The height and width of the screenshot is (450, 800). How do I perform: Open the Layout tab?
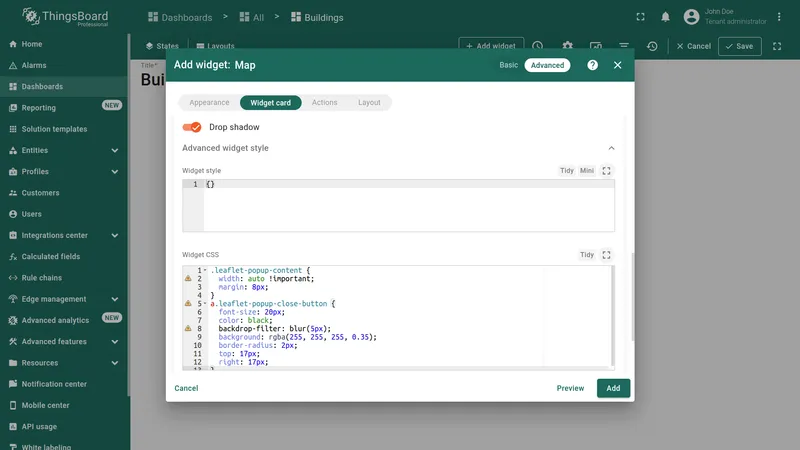369,103
